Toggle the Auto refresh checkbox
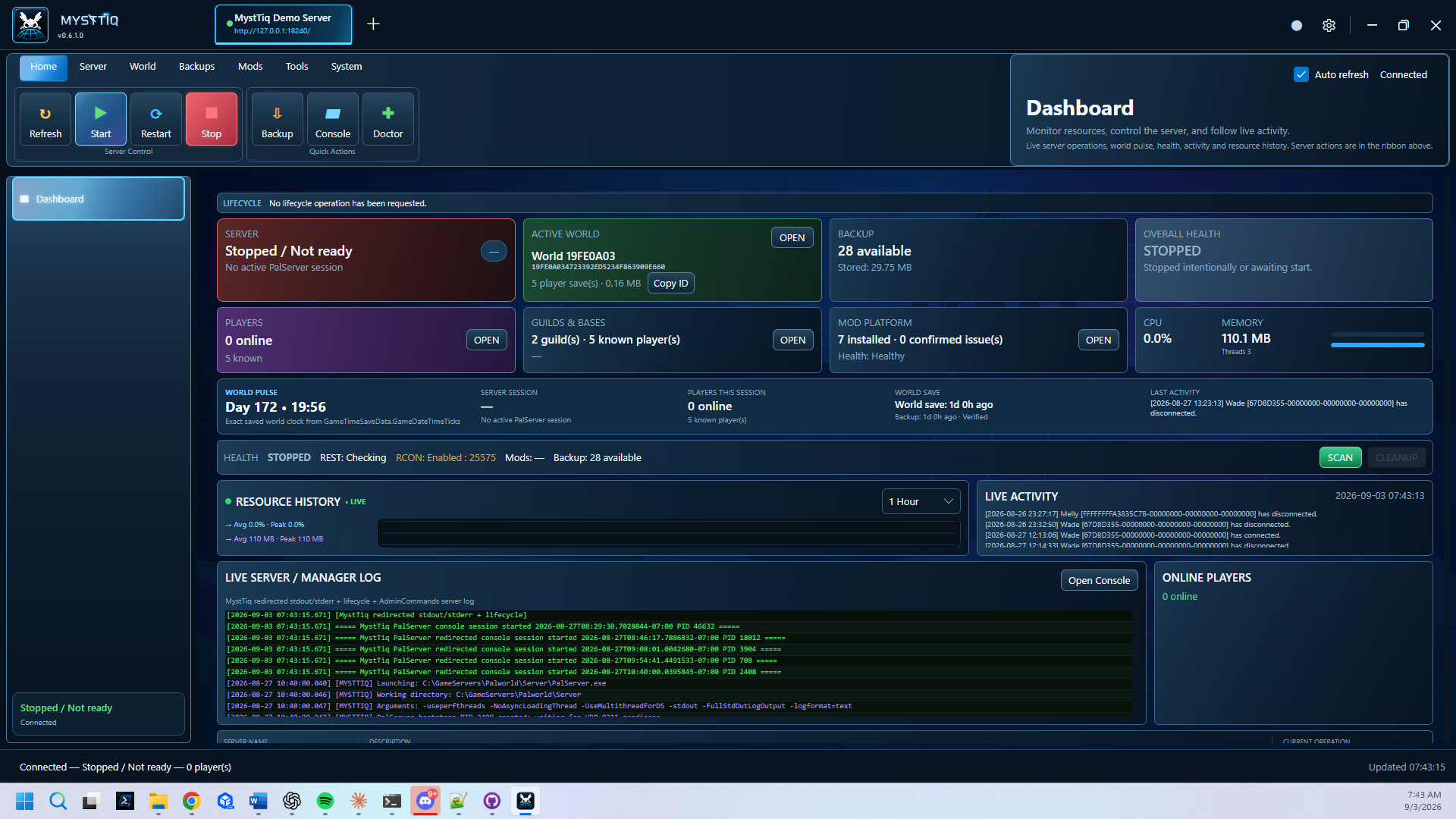The height and width of the screenshot is (819, 1456). click(x=1301, y=74)
